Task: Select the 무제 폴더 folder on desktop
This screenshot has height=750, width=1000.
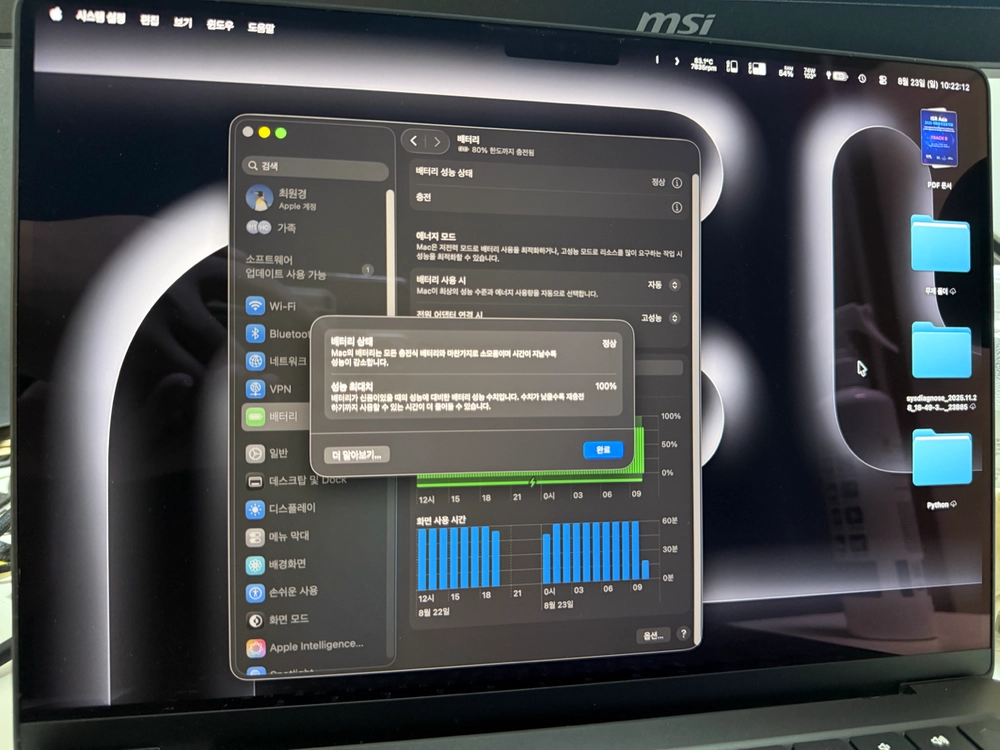Action: 940,254
